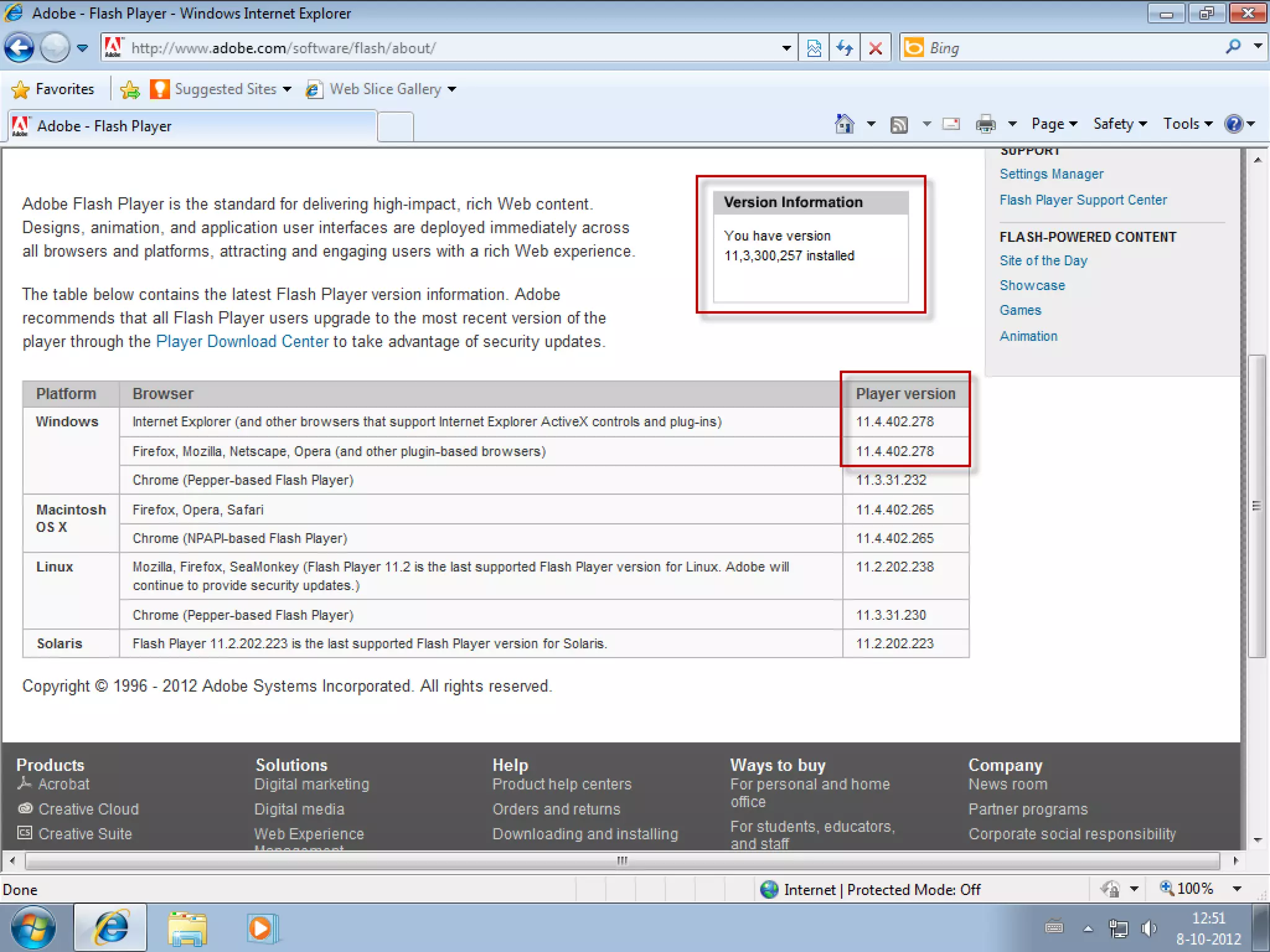The width and height of the screenshot is (1270, 952).
Task: Click the browser Back arrow button
Action: pyautogui.click(x=19, y=48)
